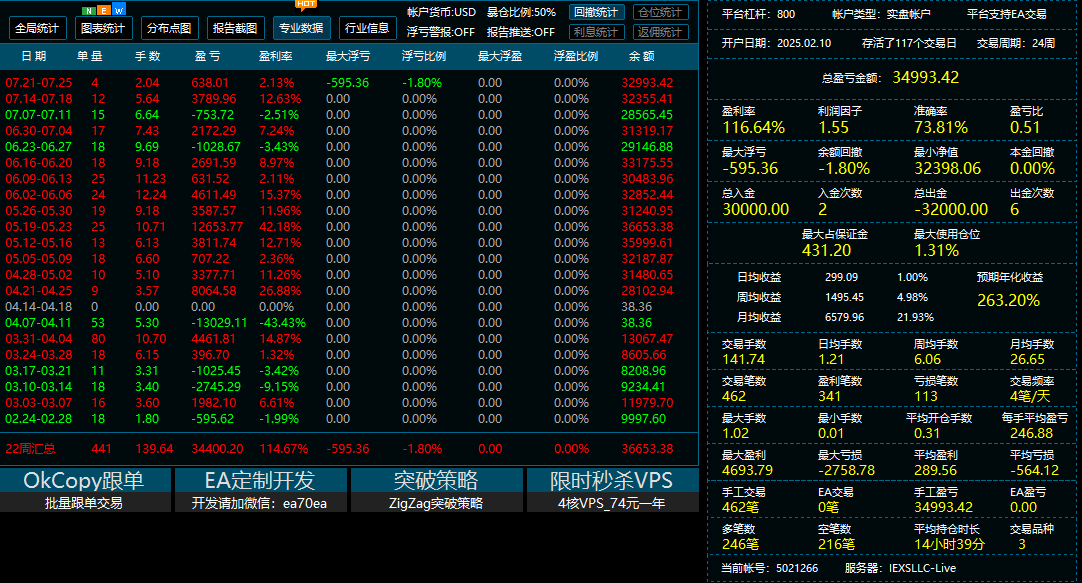Viewport: 1082px width, 583px height.
Task: Open the 全局统计 tab
Action: (37, 28)
